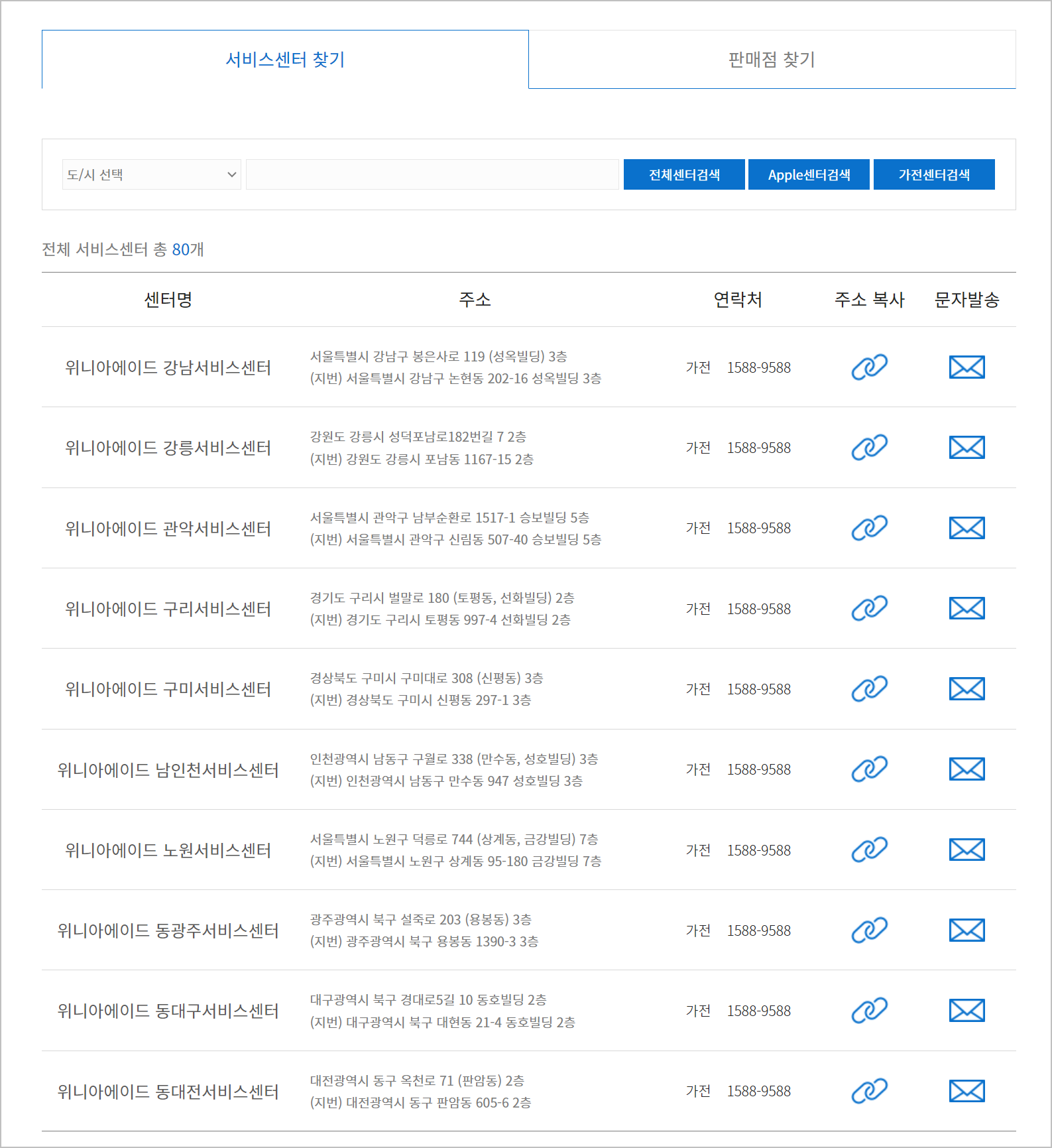Select 위니아에이드 구미서비스센터 name
The image size is (1052, 1148).
coord(168,689)
